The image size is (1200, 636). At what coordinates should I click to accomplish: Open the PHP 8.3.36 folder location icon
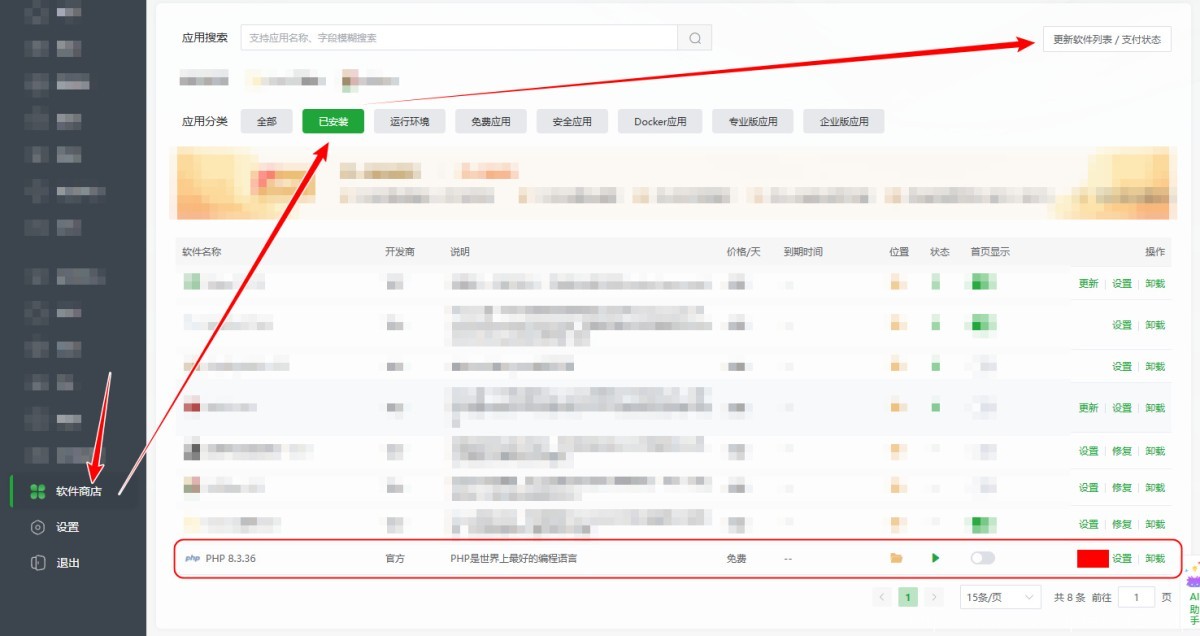click(x=896, y=558)
